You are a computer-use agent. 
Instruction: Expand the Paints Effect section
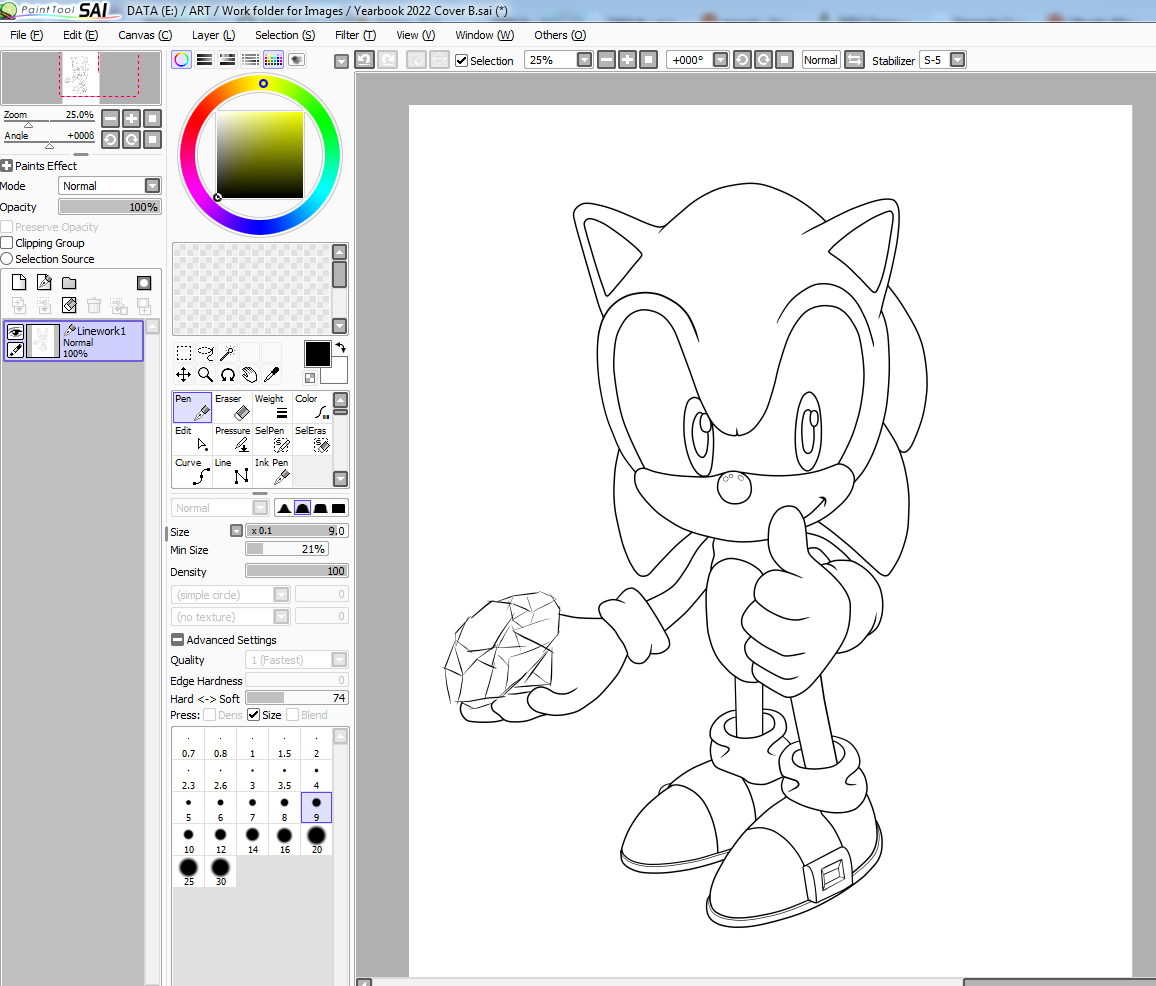7,166
